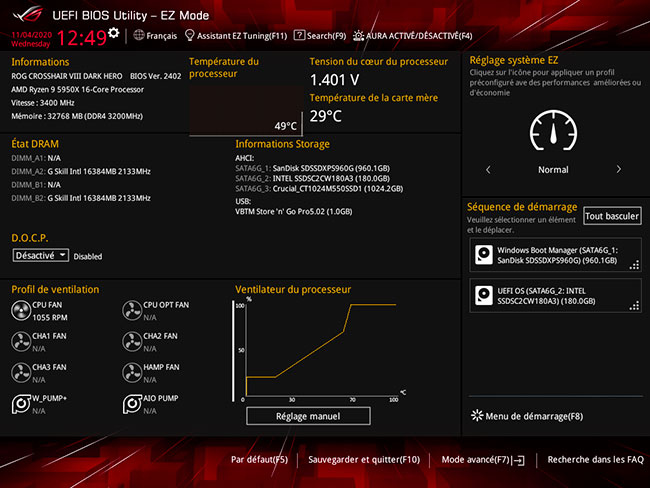Click the Tout basculer button
This screenshot has width=650, height=488.
click(612, 216)
